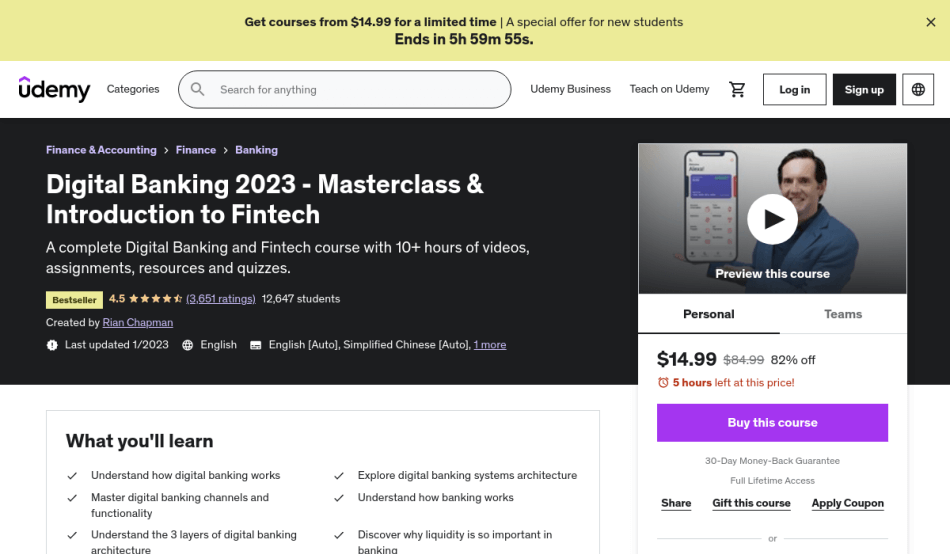This screenshot has height=554, width=950.
Task: Click 'Full Lifetime Access' text
Action: pos(772,481)
